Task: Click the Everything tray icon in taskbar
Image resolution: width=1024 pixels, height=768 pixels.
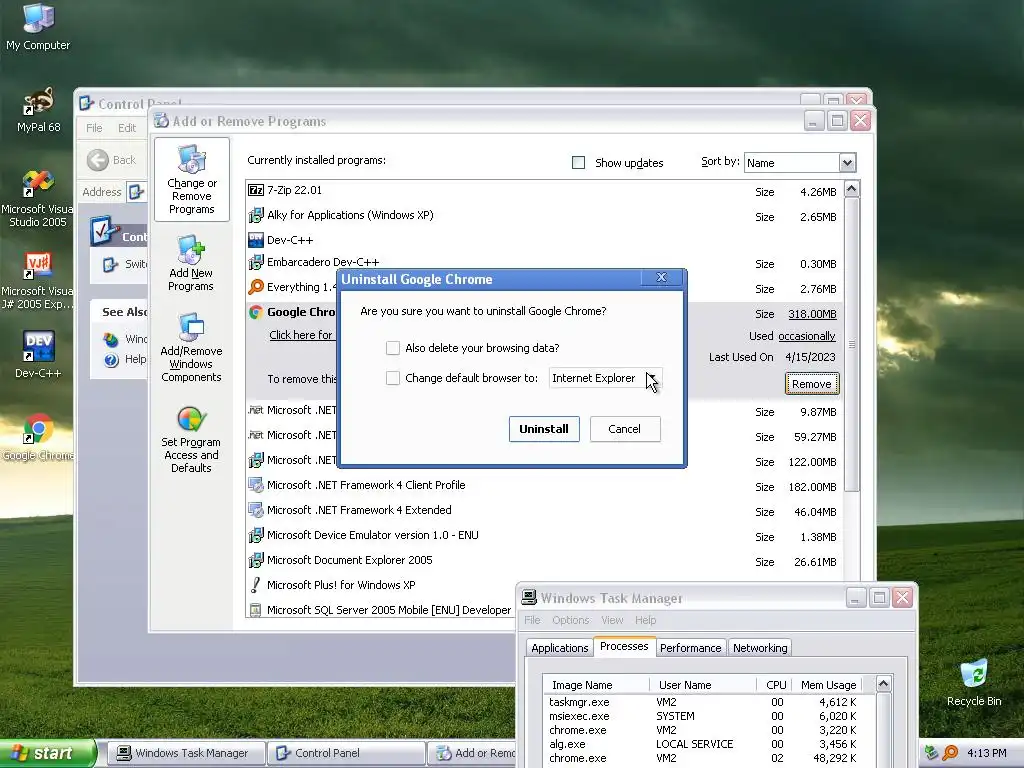Action: point(951,753)
